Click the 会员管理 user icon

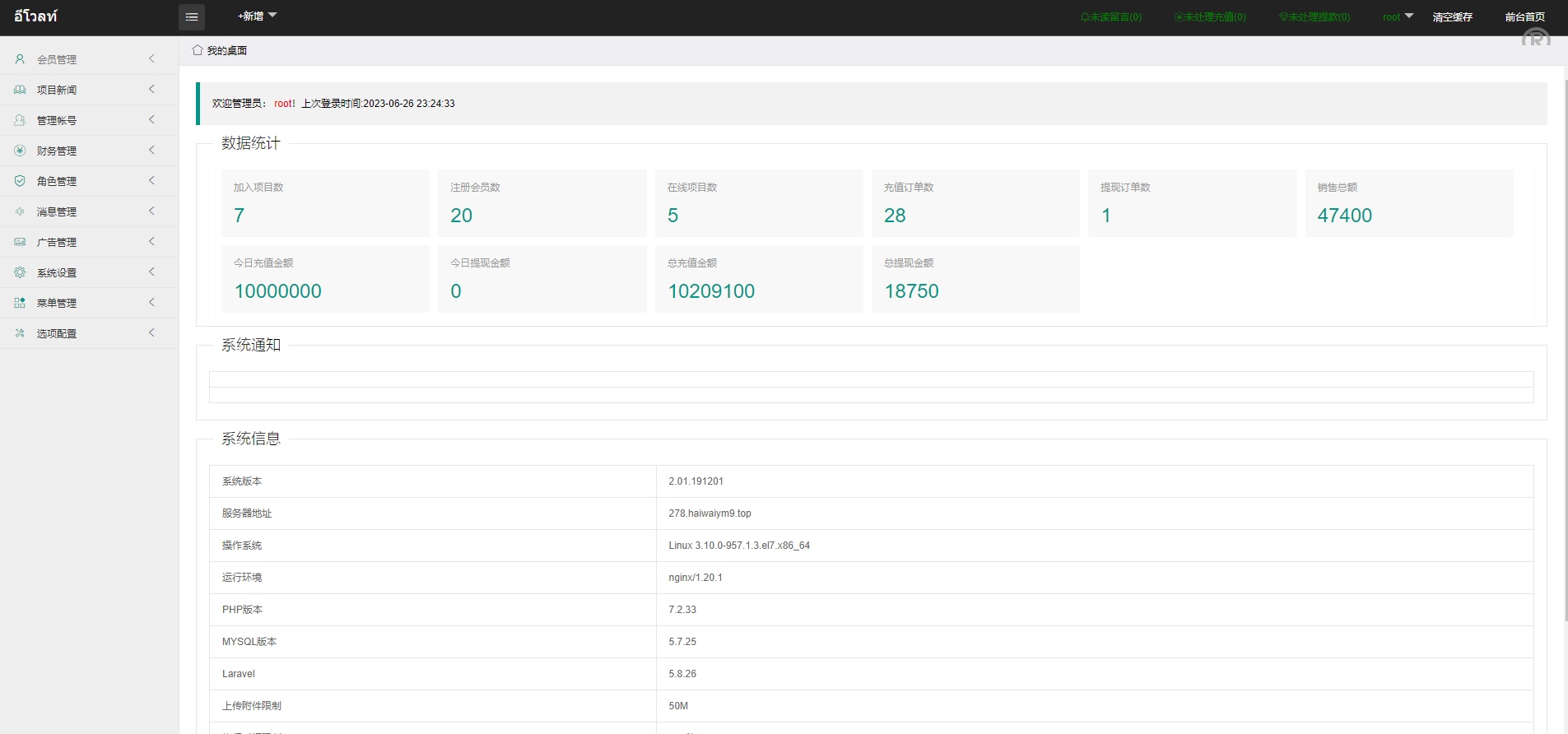(x=20, y=59)
